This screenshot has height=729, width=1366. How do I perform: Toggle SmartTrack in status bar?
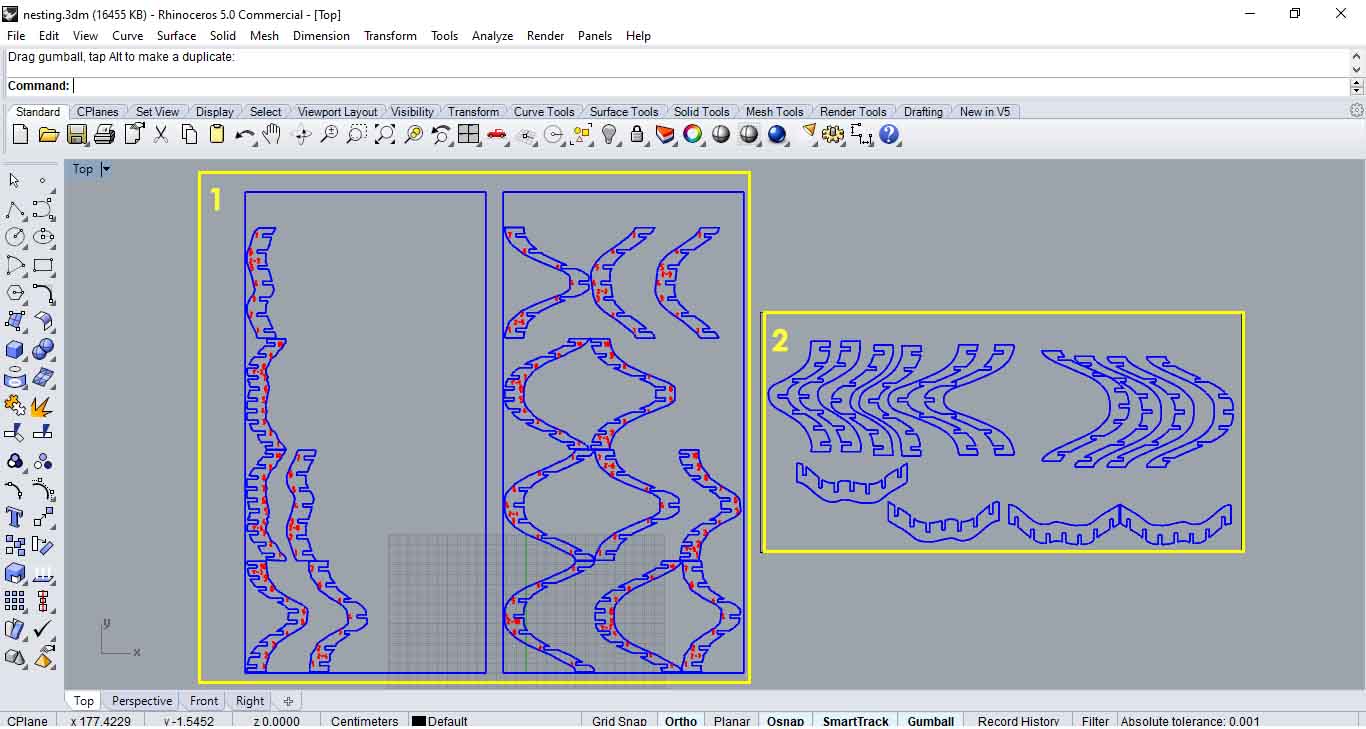pyautogui.click(x=855, y=721)
